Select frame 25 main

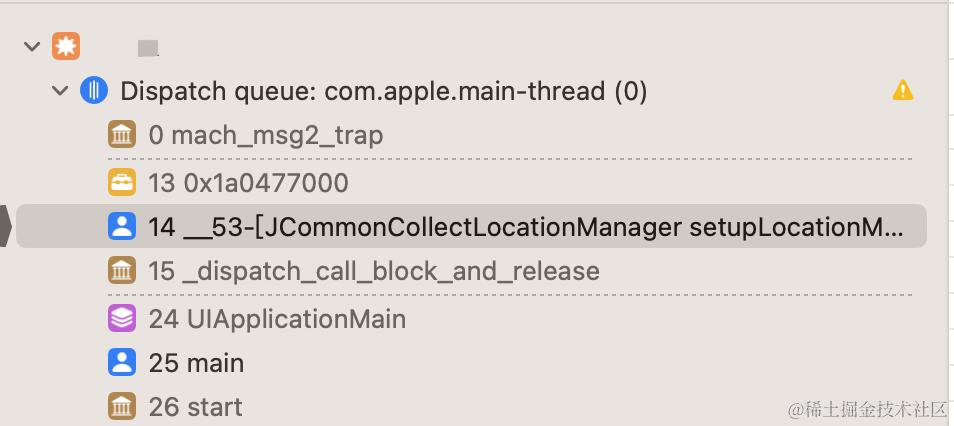(472, 363)
